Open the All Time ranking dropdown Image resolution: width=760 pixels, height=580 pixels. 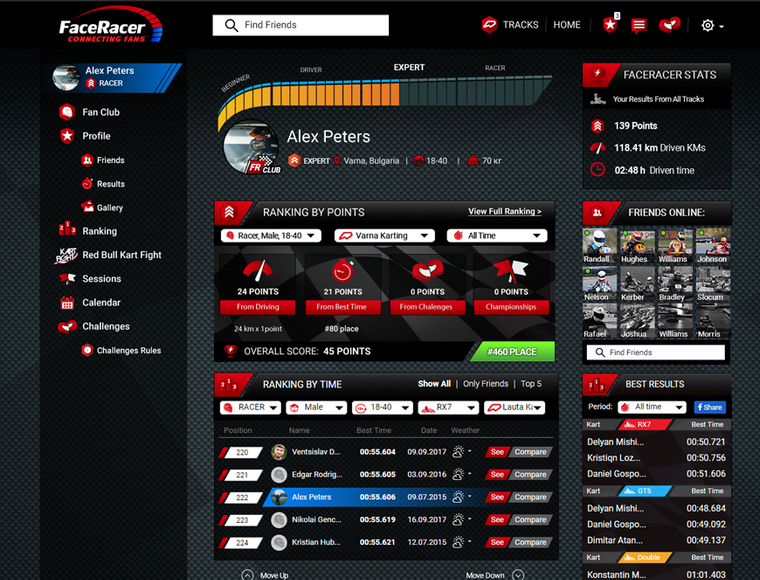click(x=497, y=235)
